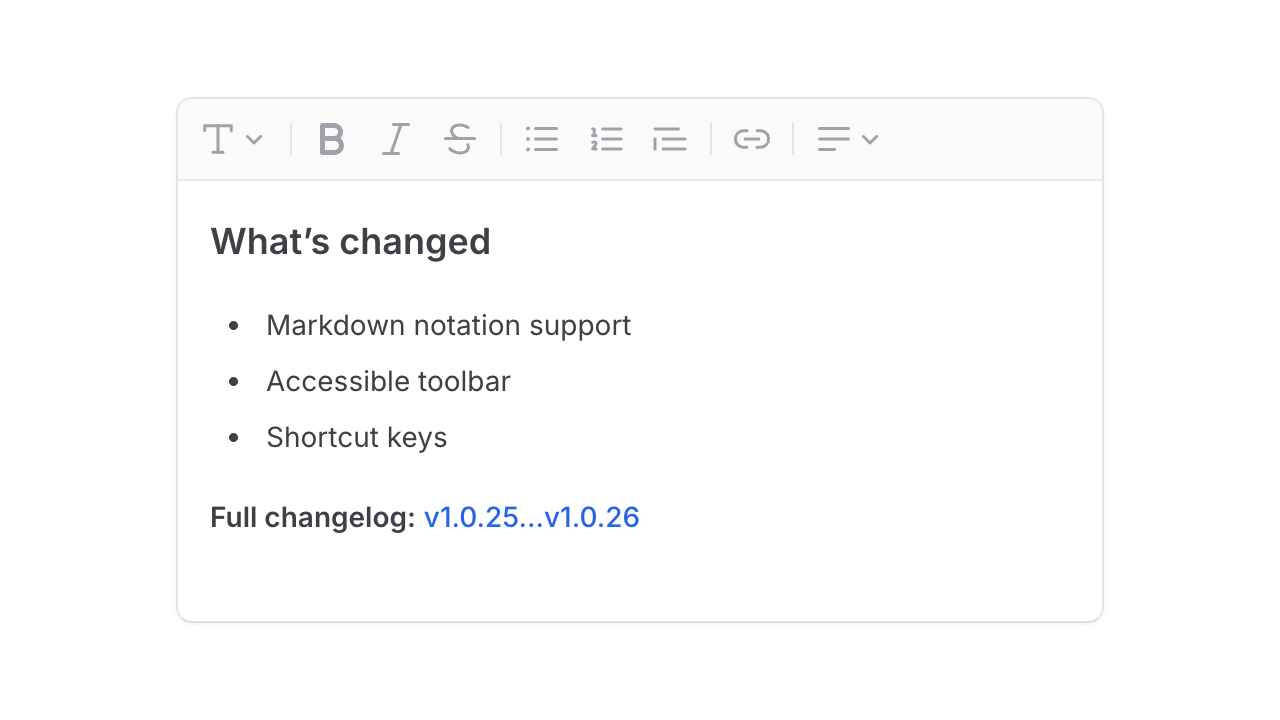Toggle bold formatting in the toolbar

331,139
